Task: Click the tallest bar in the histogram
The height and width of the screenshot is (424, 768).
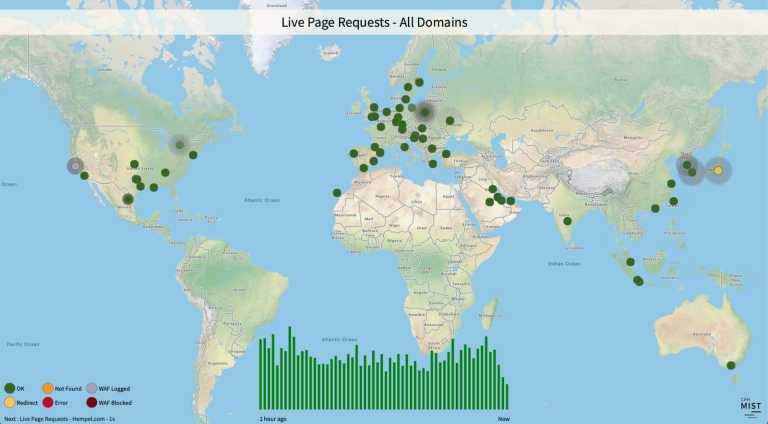Action: pos(289,368)
